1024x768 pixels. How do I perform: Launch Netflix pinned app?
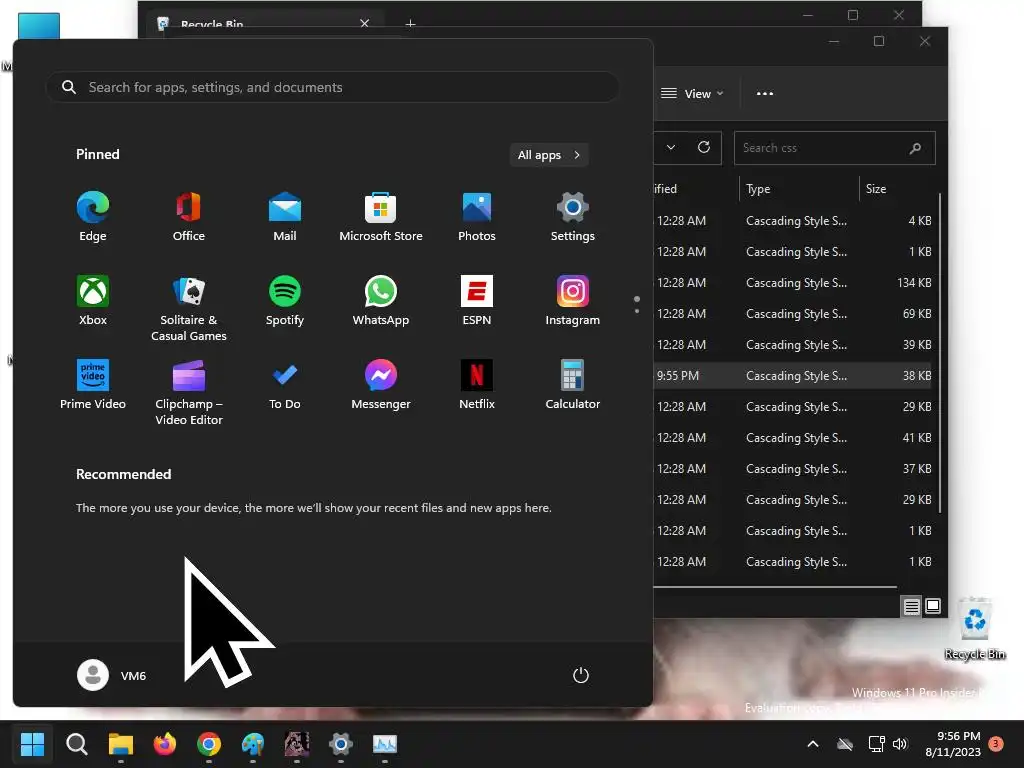pyautogui.click(x=477, y=385)
